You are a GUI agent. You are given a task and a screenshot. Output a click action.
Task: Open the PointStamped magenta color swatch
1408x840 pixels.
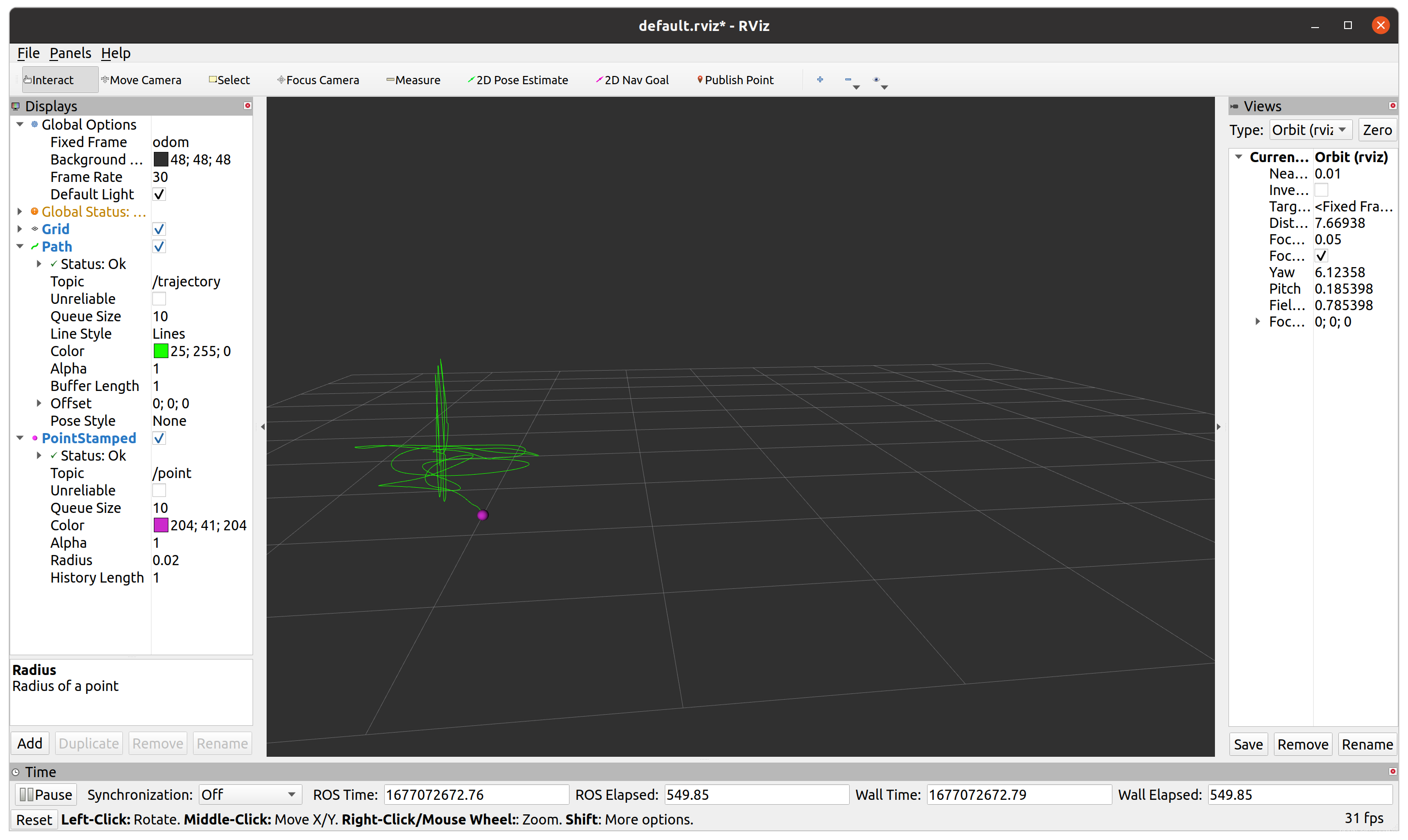point(161,525)
